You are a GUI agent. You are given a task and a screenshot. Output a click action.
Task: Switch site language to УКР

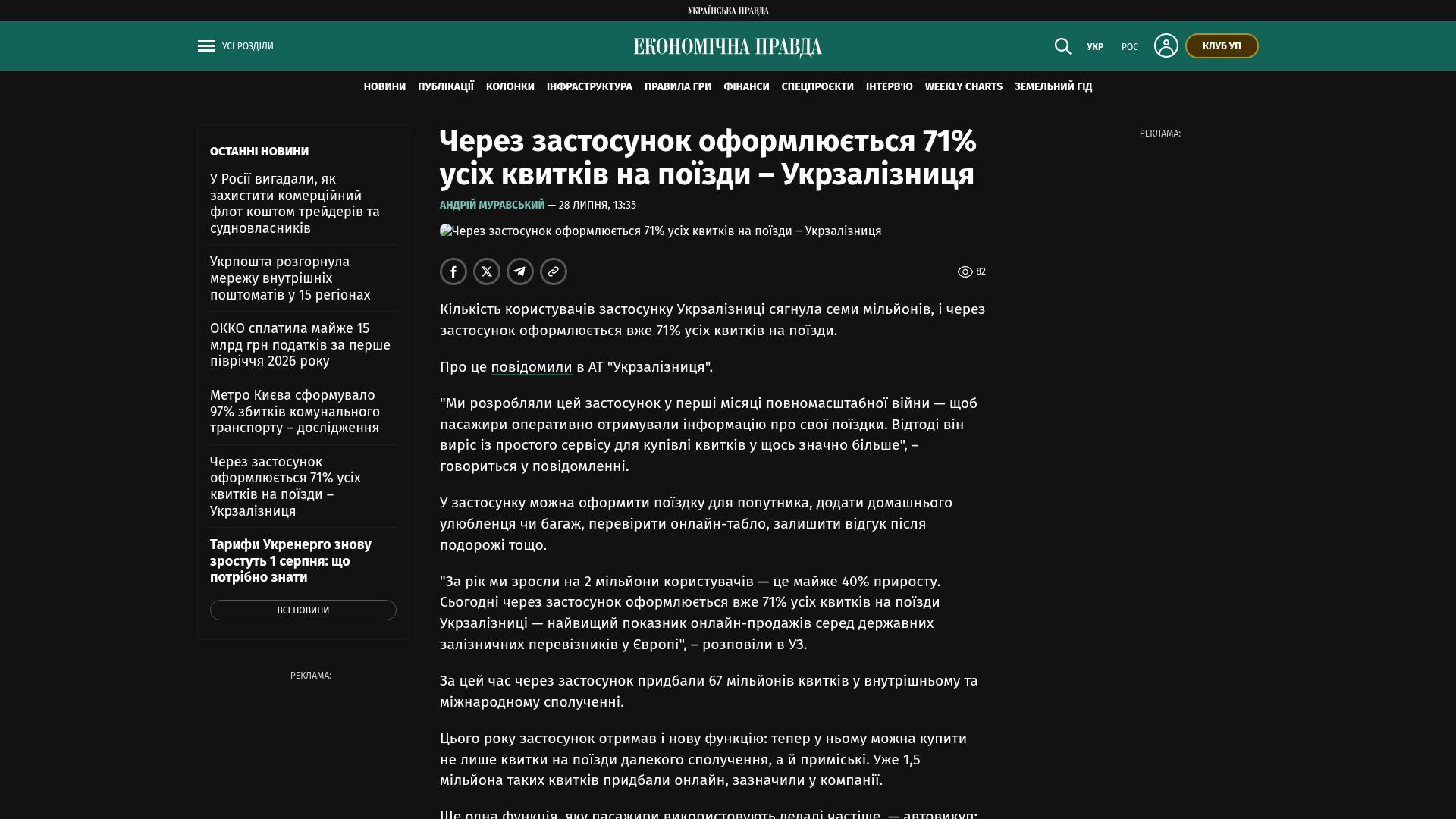(1095, 47)
